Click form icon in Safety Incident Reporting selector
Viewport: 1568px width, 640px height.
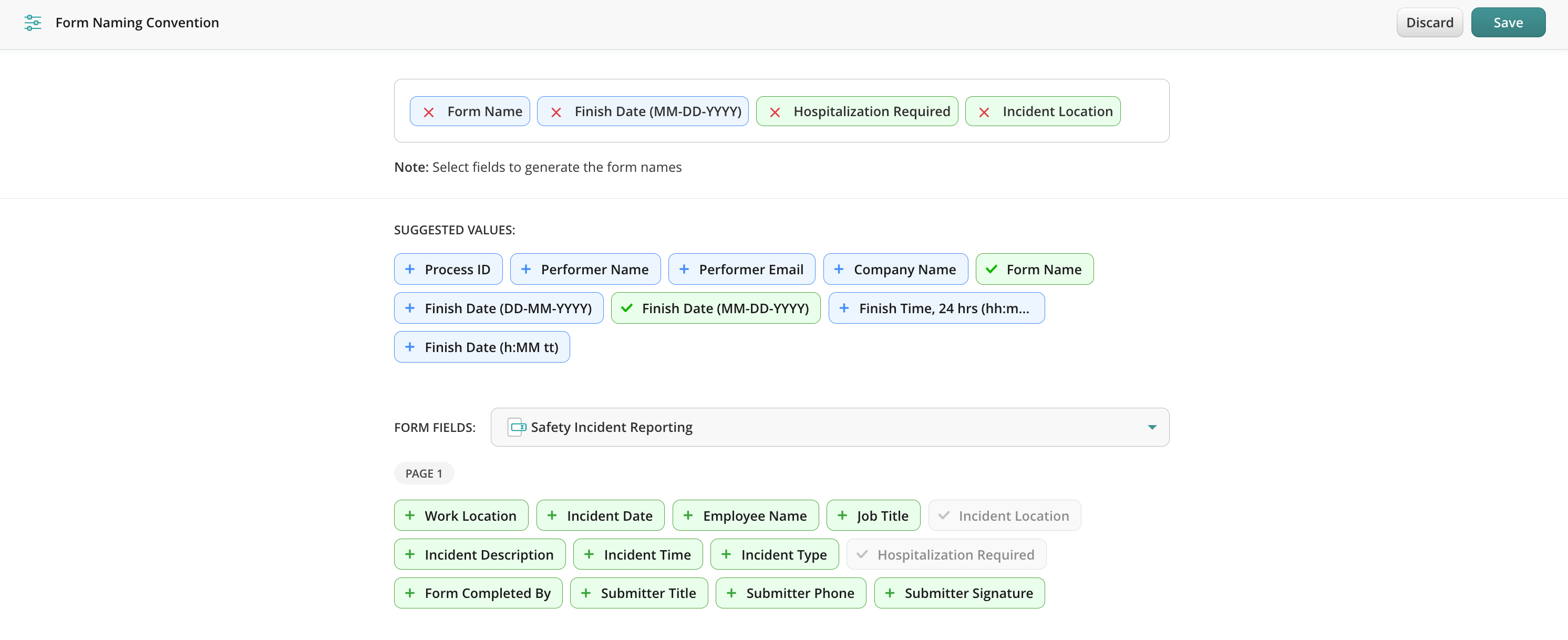(x=518, y=427)
